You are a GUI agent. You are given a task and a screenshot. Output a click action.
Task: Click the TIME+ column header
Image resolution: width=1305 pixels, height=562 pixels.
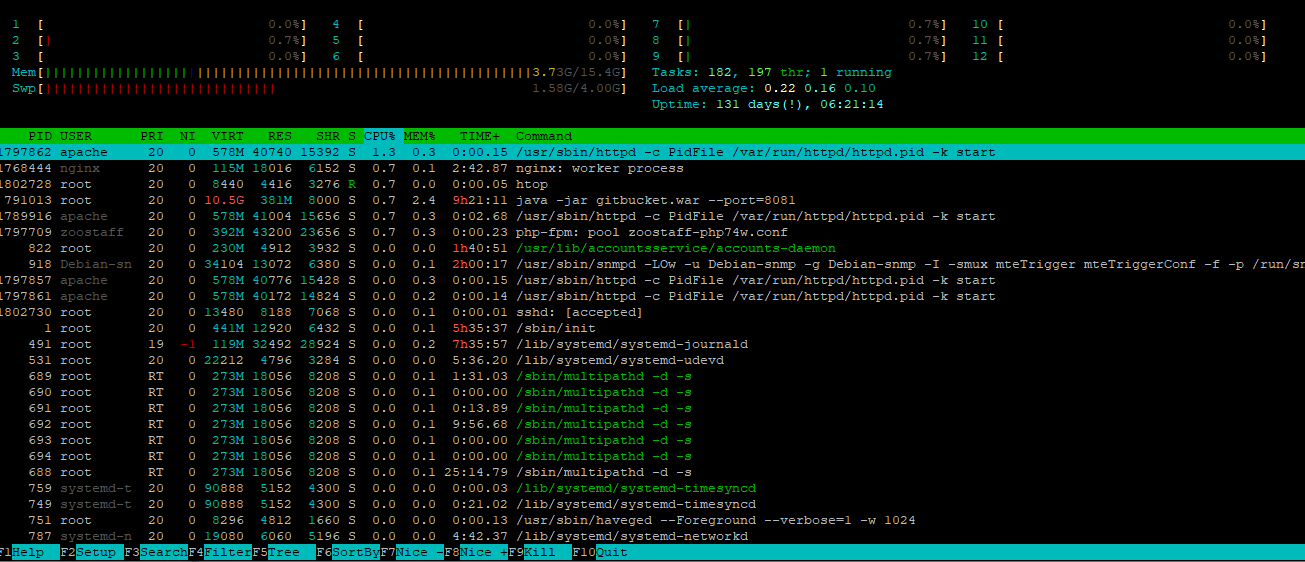coord(479,136)
